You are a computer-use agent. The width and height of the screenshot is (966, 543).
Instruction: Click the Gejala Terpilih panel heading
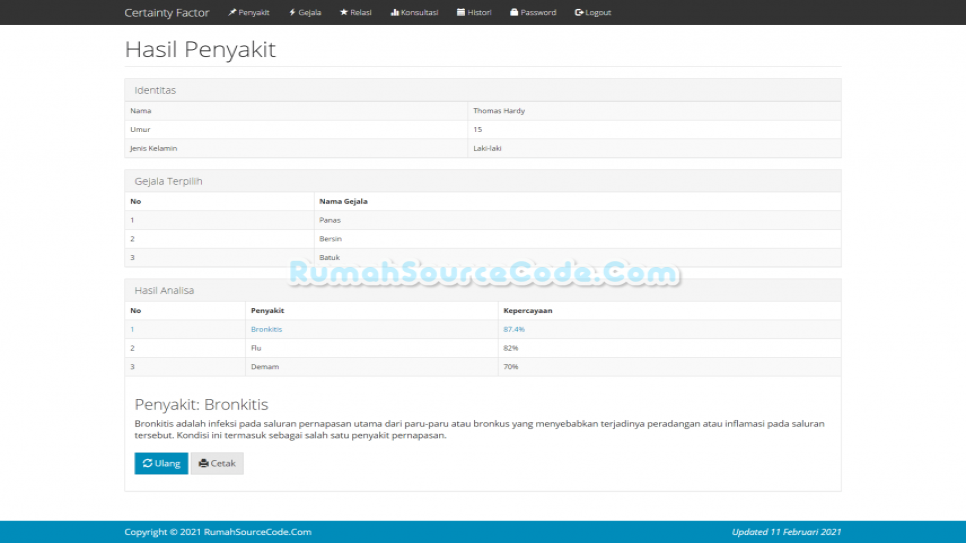pyautogui.click(x=168, y=181)
